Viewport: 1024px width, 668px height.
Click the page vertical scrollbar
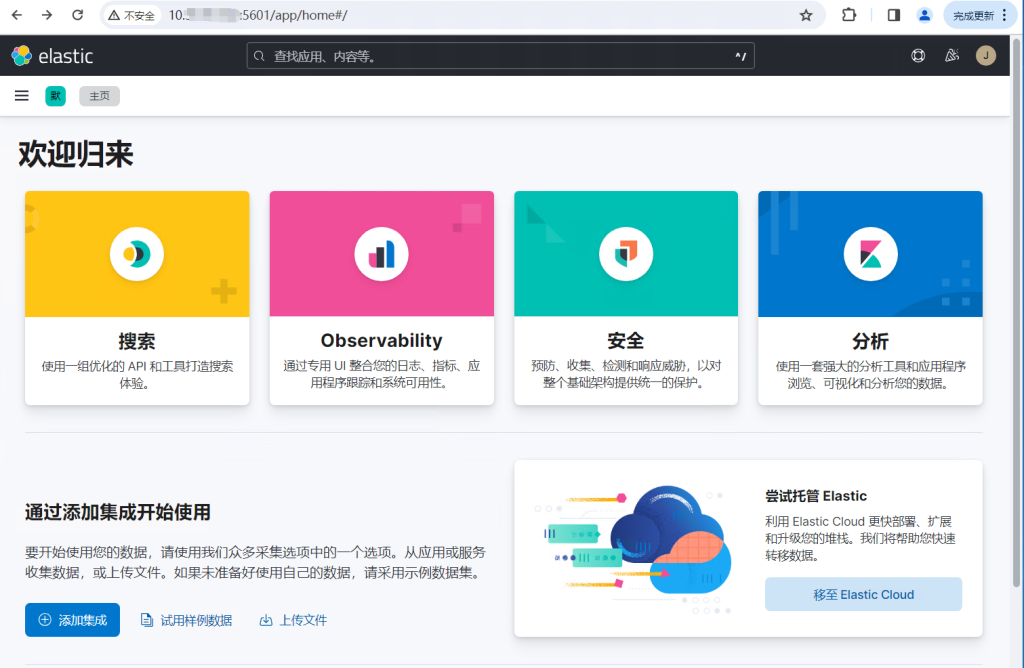point(1017,313)
